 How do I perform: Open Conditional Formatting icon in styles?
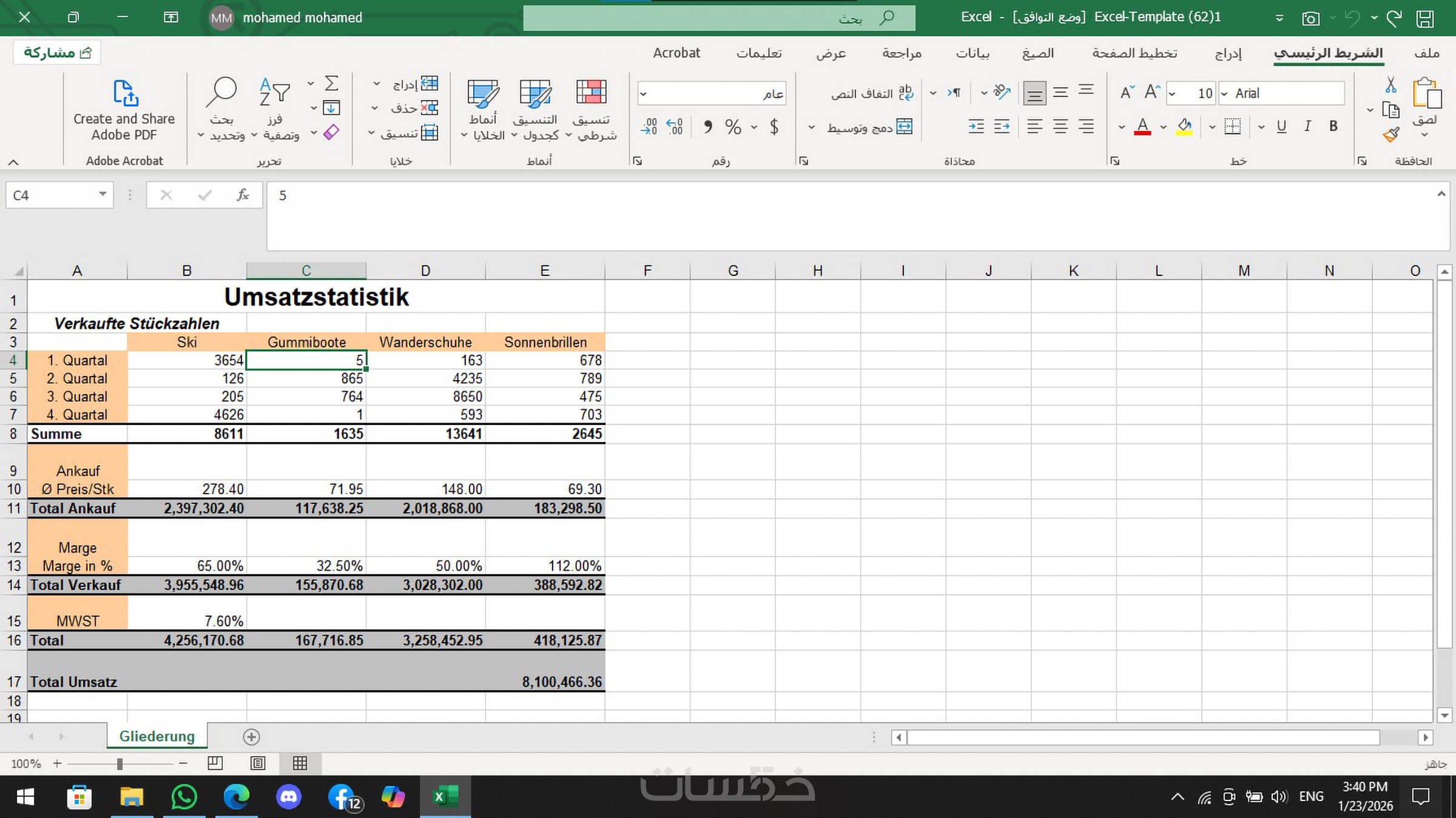(x=591, y=93)
